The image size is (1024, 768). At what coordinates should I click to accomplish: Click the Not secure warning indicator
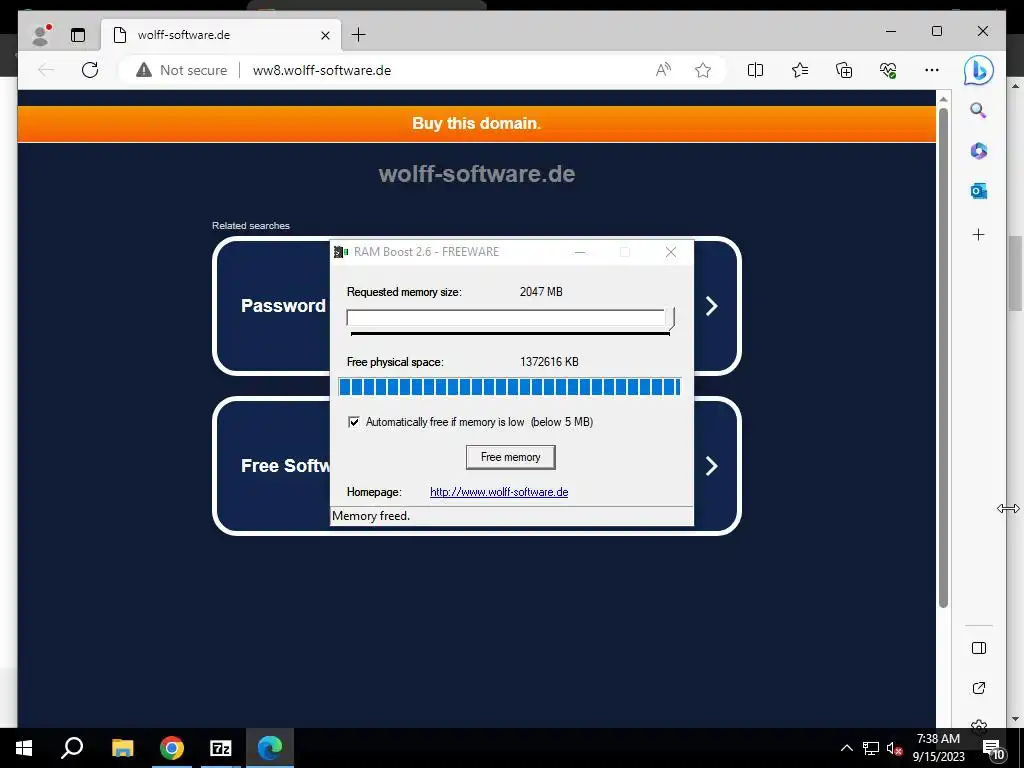pyautogui.click(x=182, y=70)
